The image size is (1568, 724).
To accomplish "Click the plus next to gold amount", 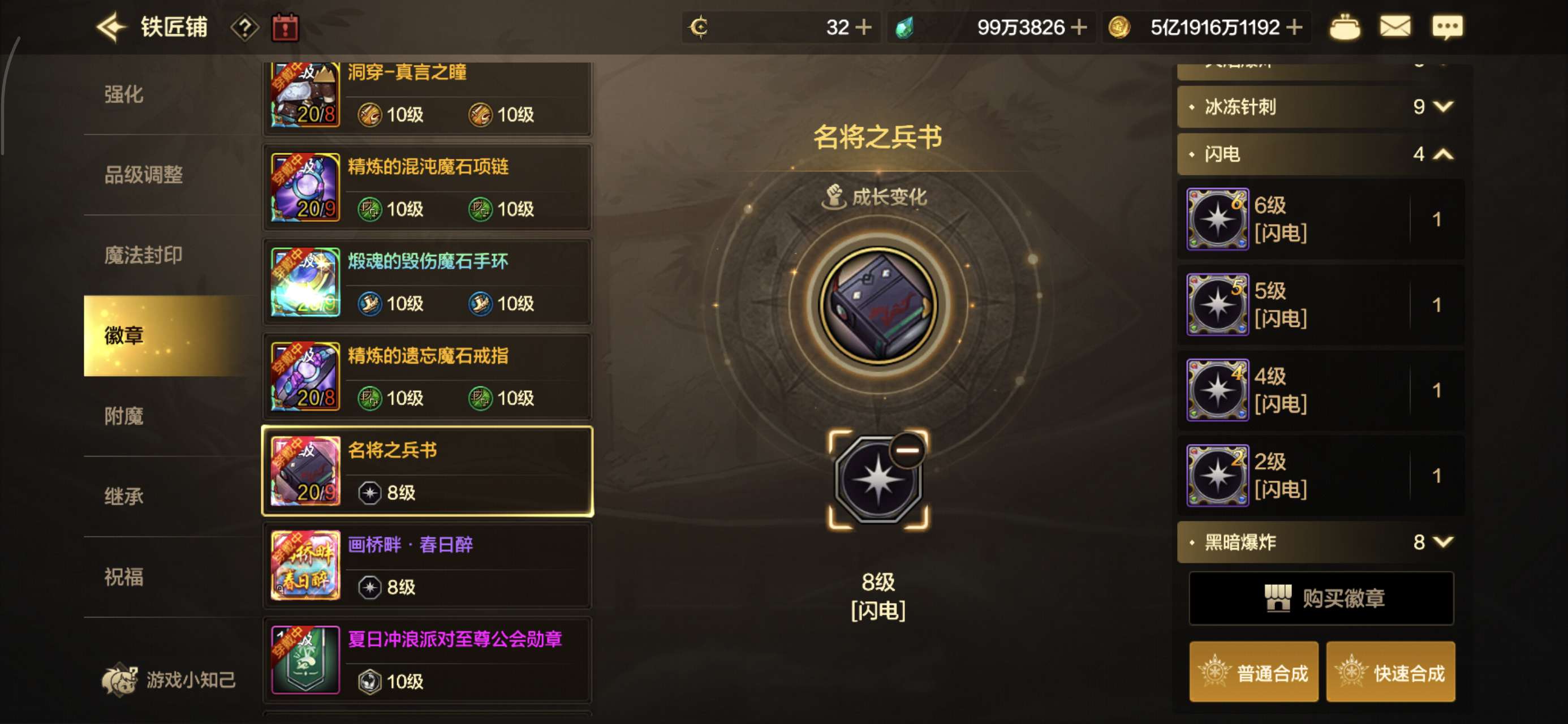I will coord(1294,27).
